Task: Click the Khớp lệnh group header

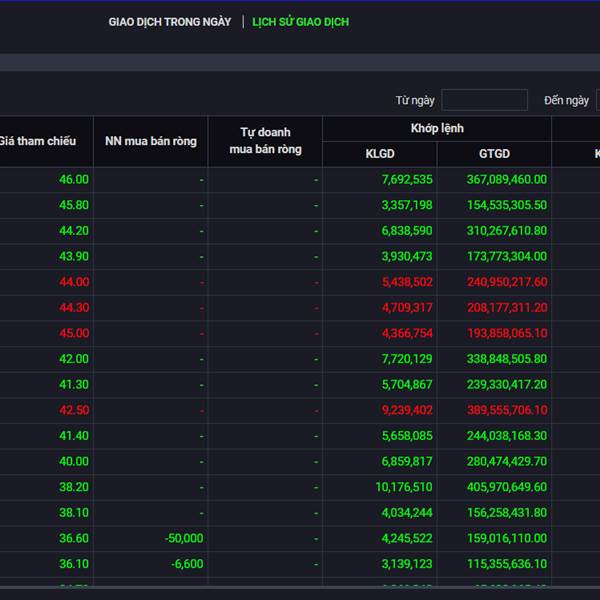Action: point(437,129)
